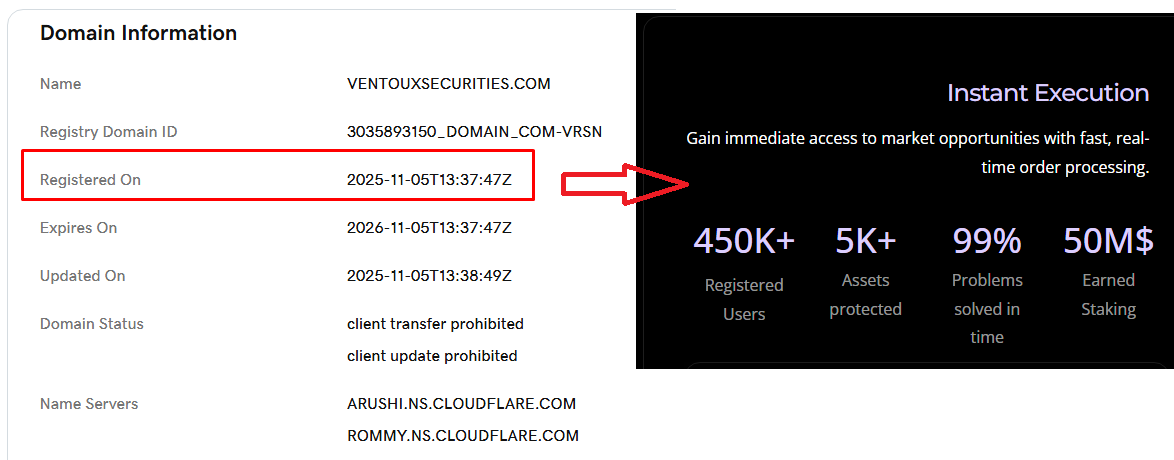The height and width of the screenshot is (460, 1174).
Task: Select the 2025-11-05T13:37:47Z registration date
Action: pos(429,180)
